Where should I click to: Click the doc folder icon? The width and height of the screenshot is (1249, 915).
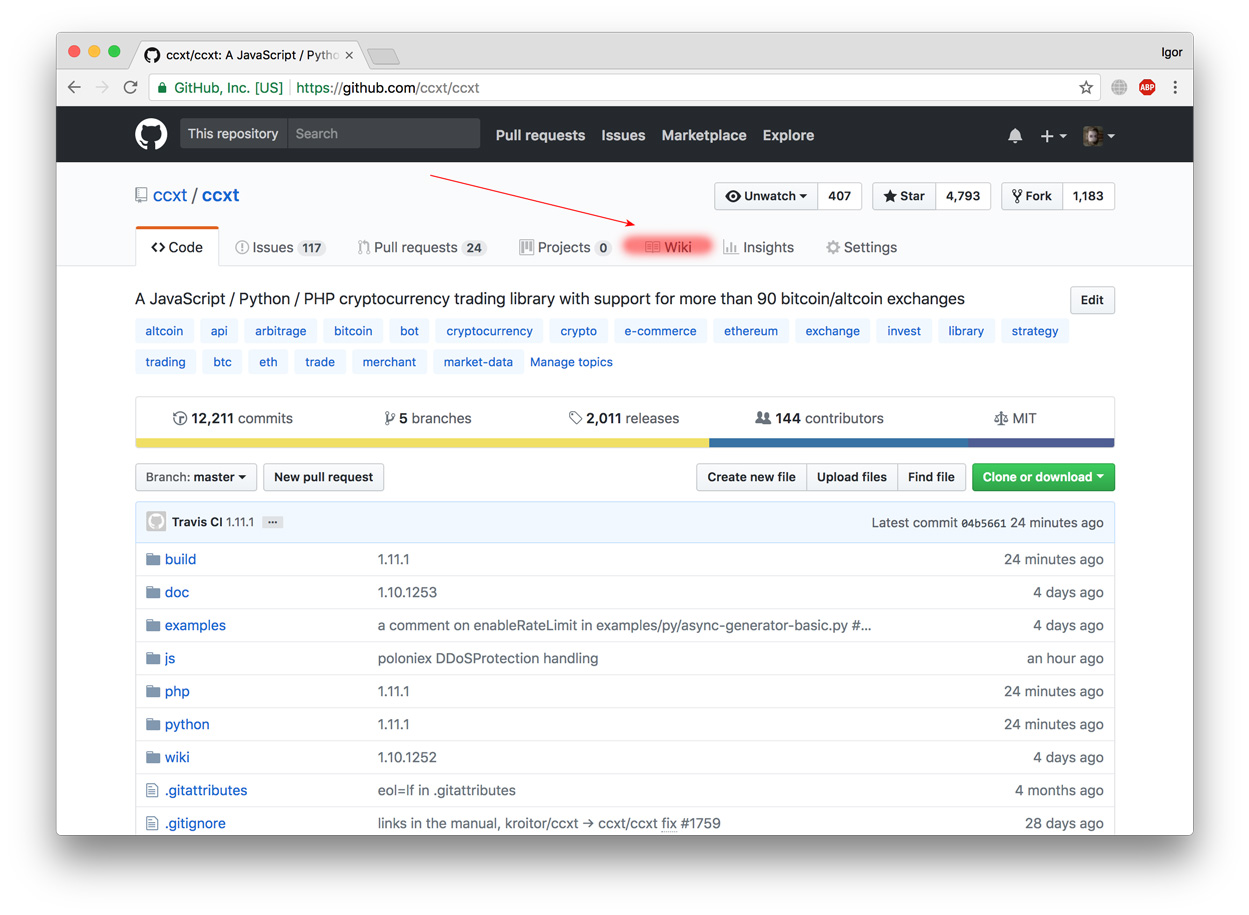pos(153,592)
